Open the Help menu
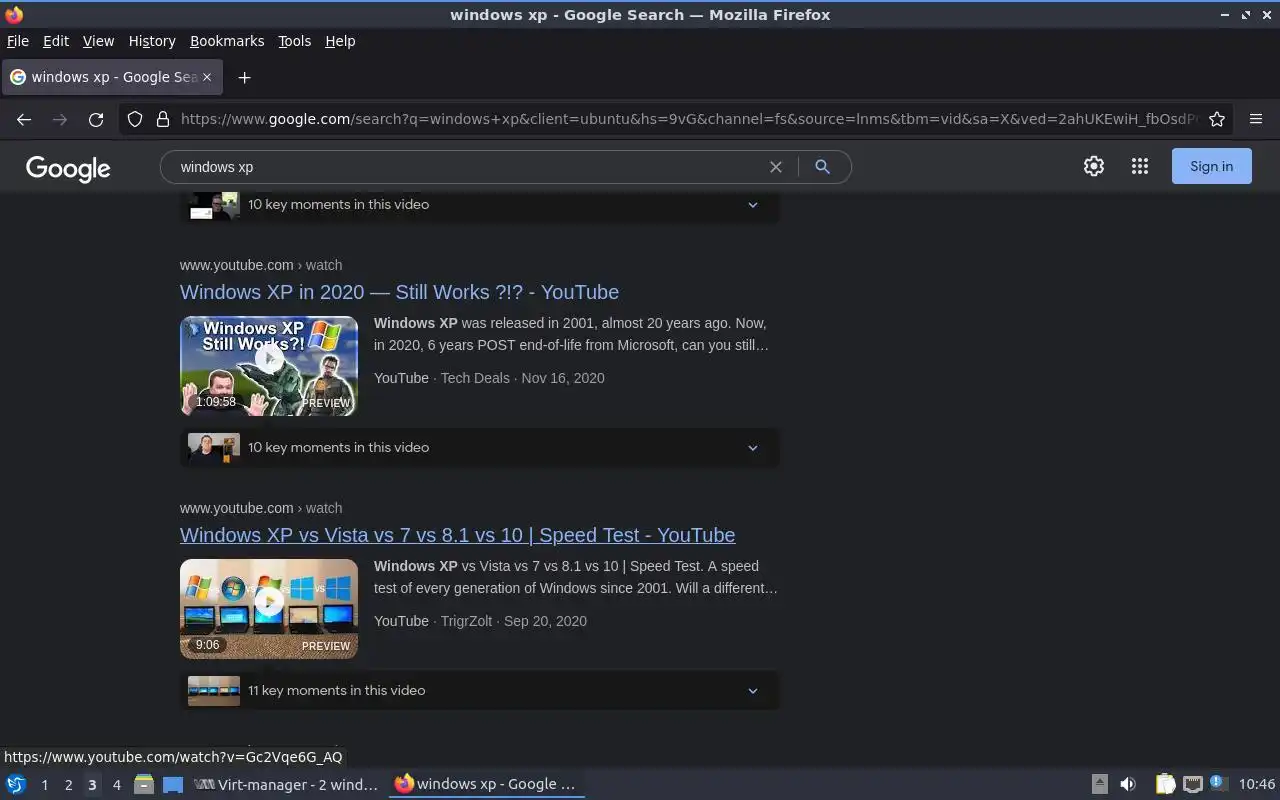Viewport: 1280px width, 800px height. click(340, 41)
